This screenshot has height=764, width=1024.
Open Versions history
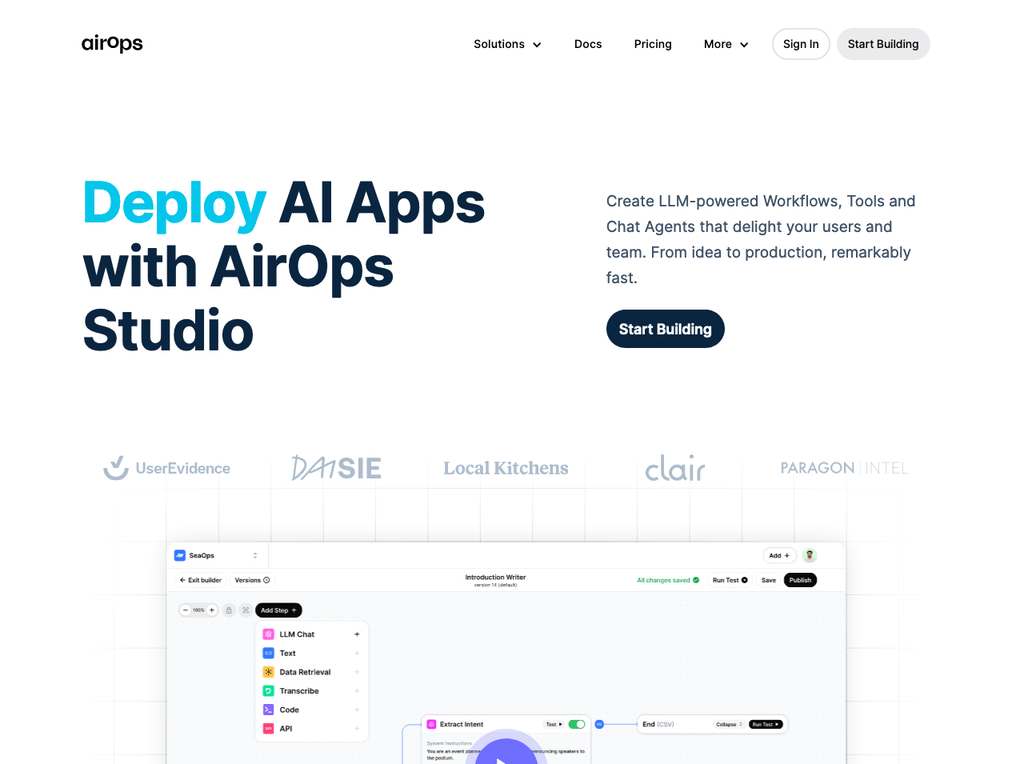252,580
